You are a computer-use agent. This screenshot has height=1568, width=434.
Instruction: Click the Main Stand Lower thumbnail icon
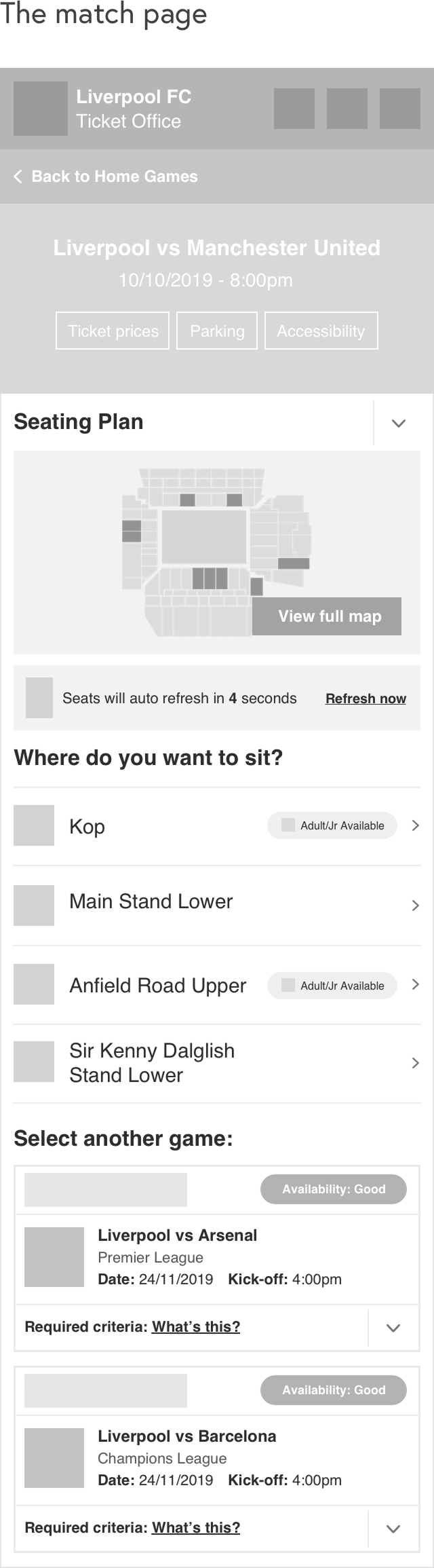click(x=34, y=905)
